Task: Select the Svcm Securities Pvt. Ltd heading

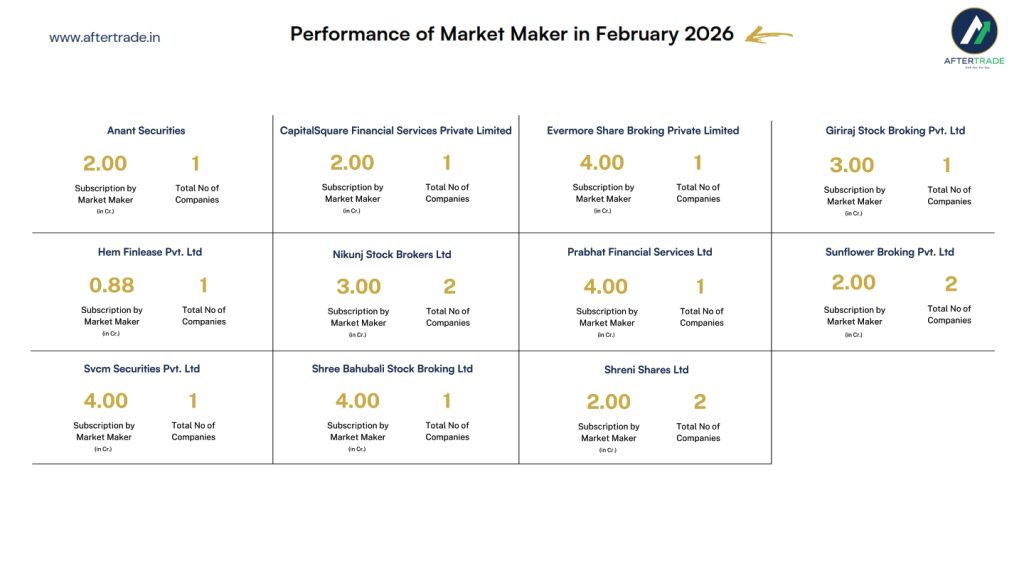Action: click(x=142, y=369)
